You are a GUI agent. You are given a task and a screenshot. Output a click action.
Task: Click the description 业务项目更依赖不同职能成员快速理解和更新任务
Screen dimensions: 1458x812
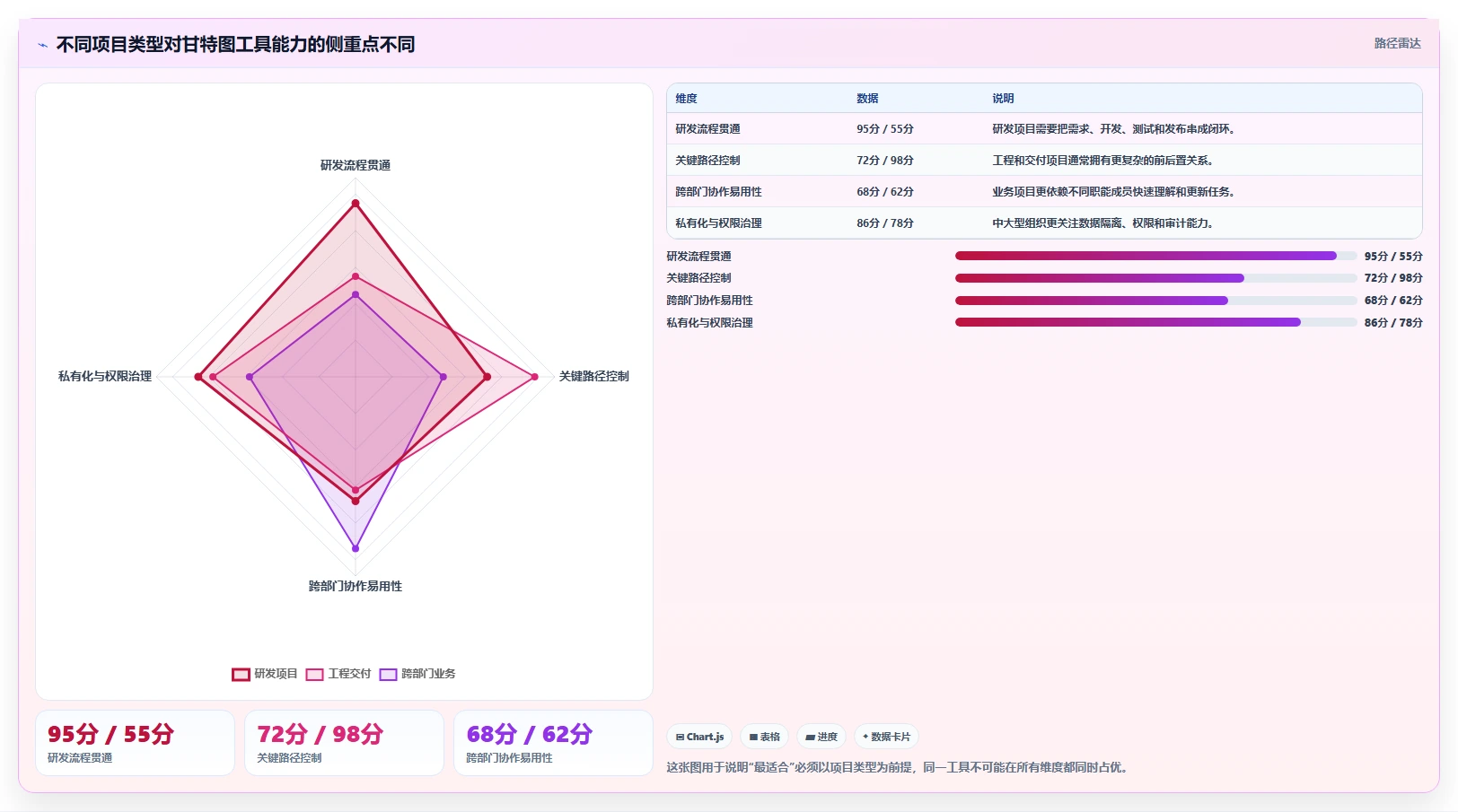pos(1114,192)
